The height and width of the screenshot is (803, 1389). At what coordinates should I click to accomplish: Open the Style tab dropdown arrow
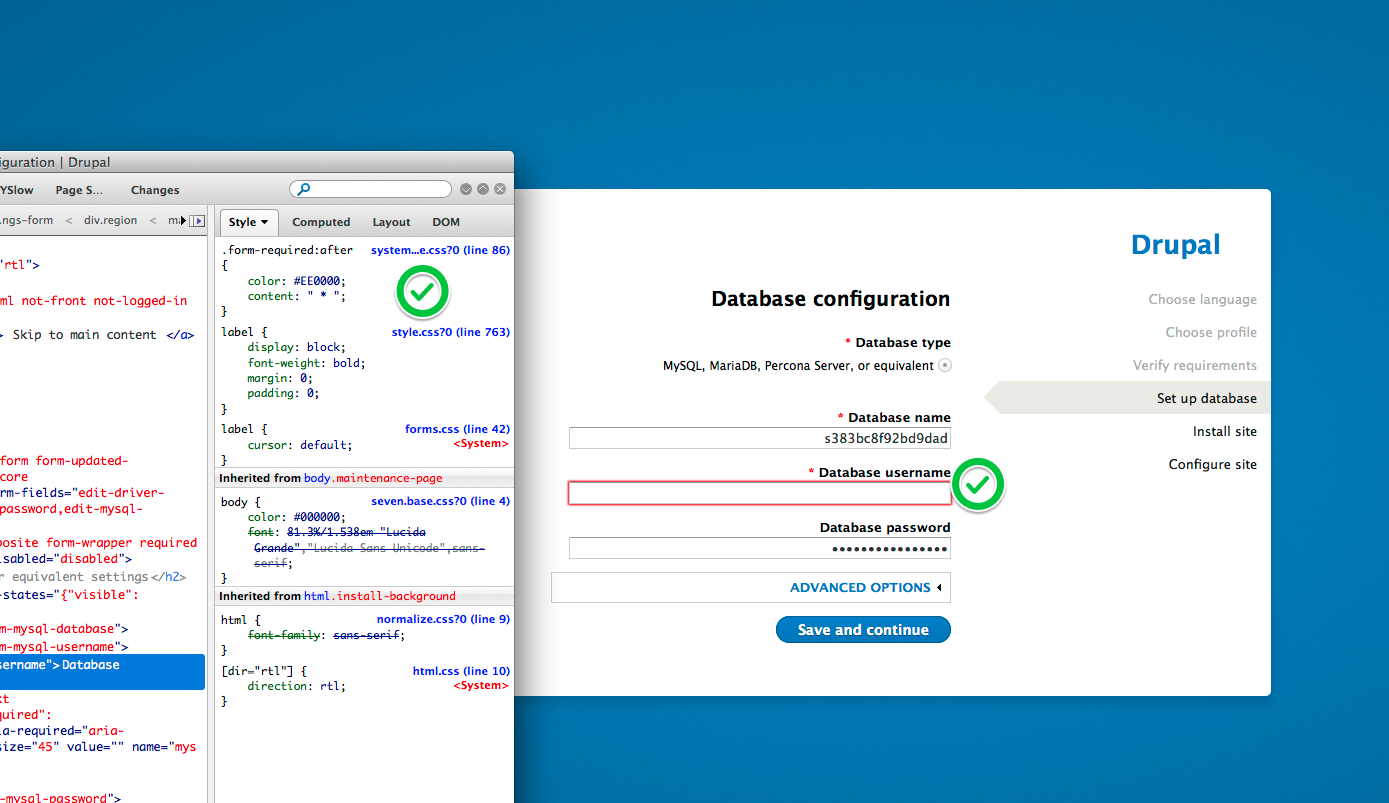(265, 223)
